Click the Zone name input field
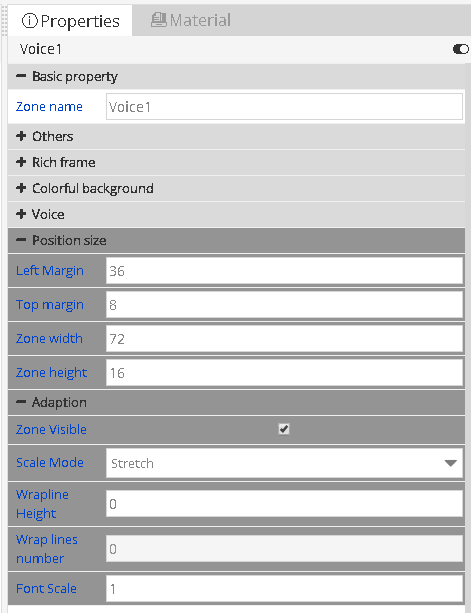Screen dimensions: 471x613 284,106
